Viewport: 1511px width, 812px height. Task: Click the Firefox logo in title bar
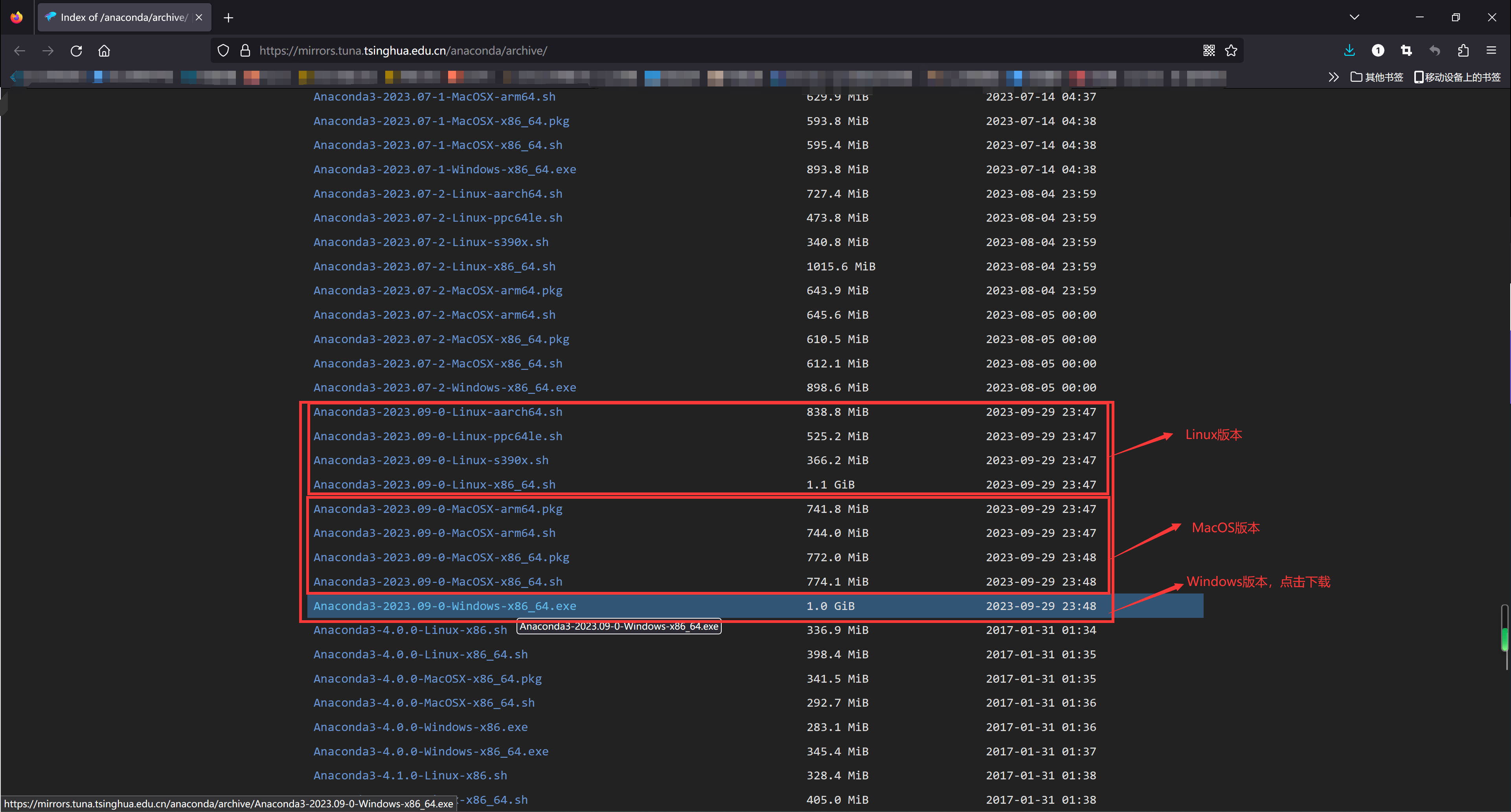[17, 17]
